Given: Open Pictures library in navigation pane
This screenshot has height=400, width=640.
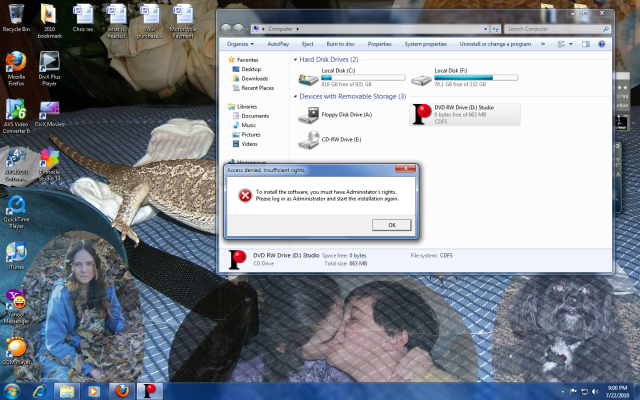Looking at the screenshot, I should (246, 135).
